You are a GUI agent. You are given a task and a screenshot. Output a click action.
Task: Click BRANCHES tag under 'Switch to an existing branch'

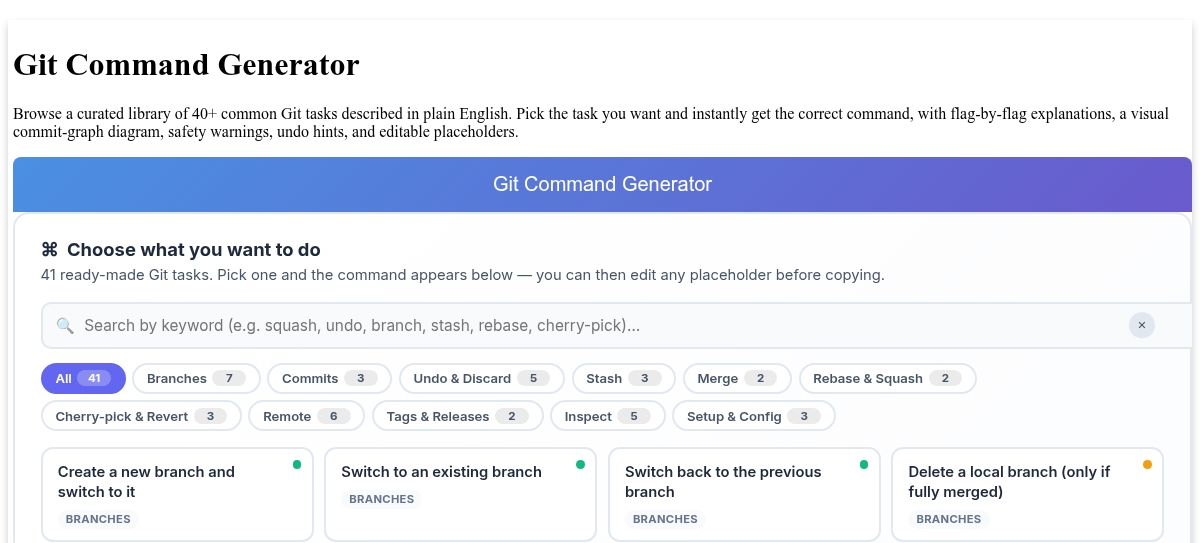pyautogui.click(x=382, y=499)
